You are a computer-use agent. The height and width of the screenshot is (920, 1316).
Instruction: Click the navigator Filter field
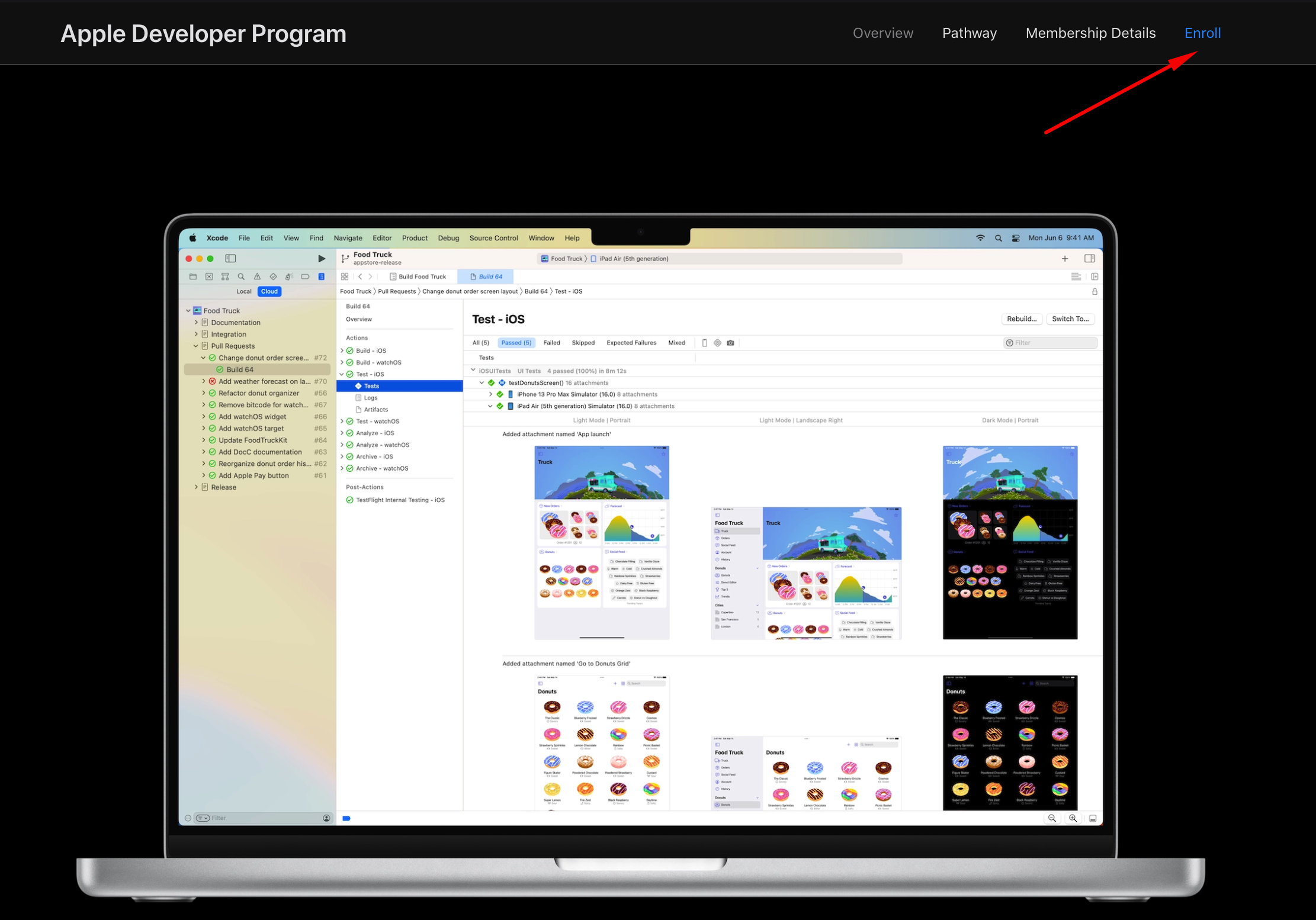click(264, 818)
